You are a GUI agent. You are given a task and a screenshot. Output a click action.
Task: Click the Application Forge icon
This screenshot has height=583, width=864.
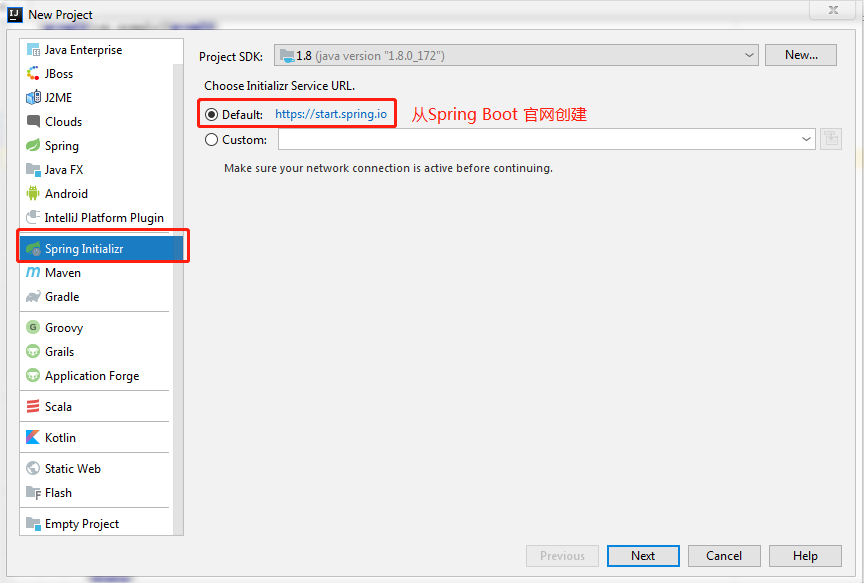33,376
